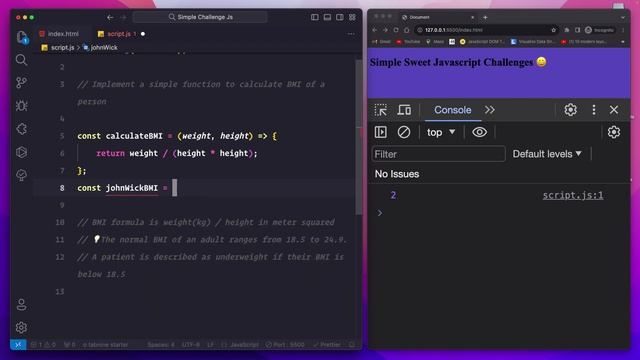The image size is (640, 360).
Task: Open the Manage gear in VS Code
Action: [21, 327]
